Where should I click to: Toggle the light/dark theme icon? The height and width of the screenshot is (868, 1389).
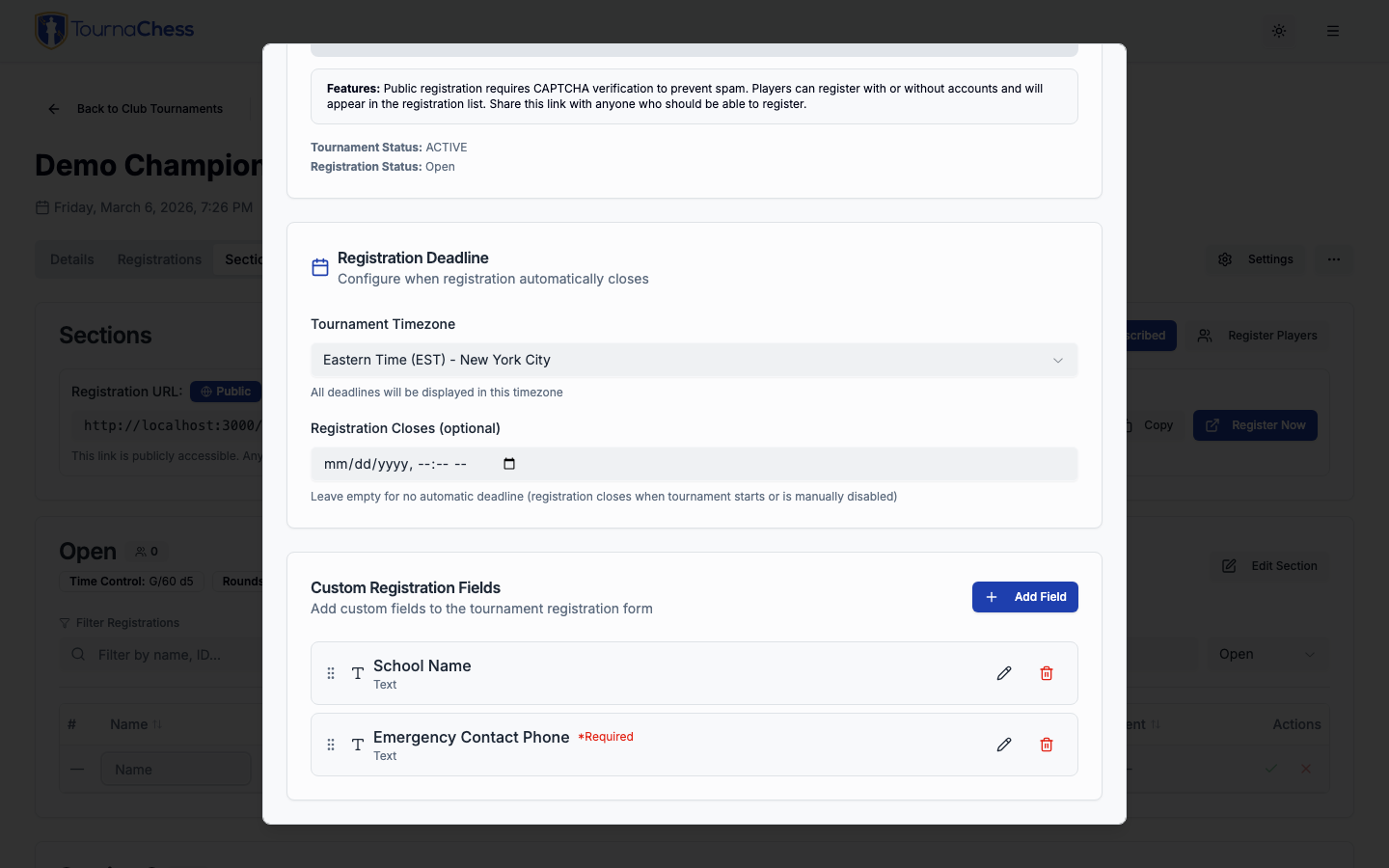pyautogui.click(x=1279, y=31)
